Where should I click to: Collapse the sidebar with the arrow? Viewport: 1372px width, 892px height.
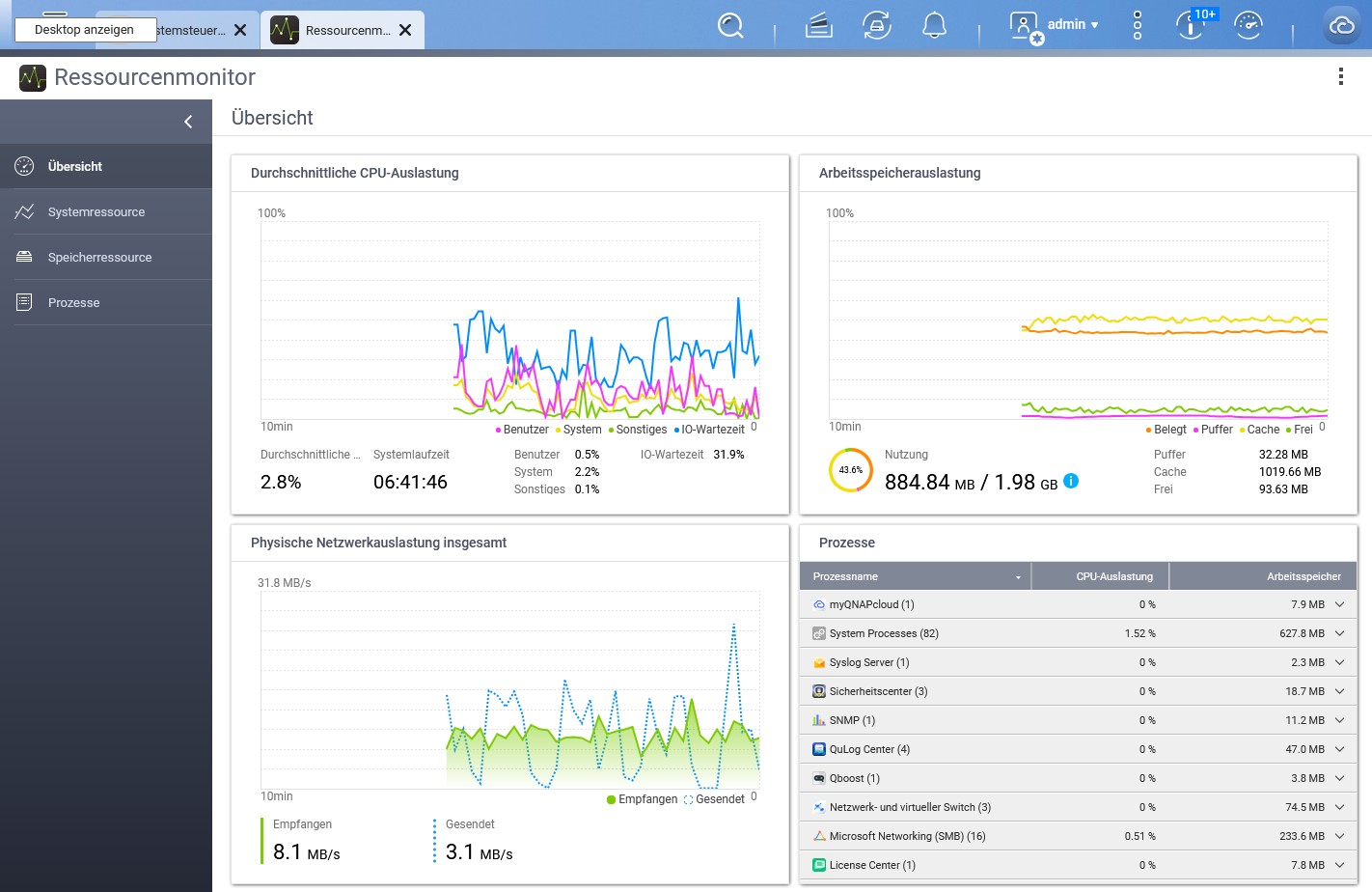(x=188, y=122)
